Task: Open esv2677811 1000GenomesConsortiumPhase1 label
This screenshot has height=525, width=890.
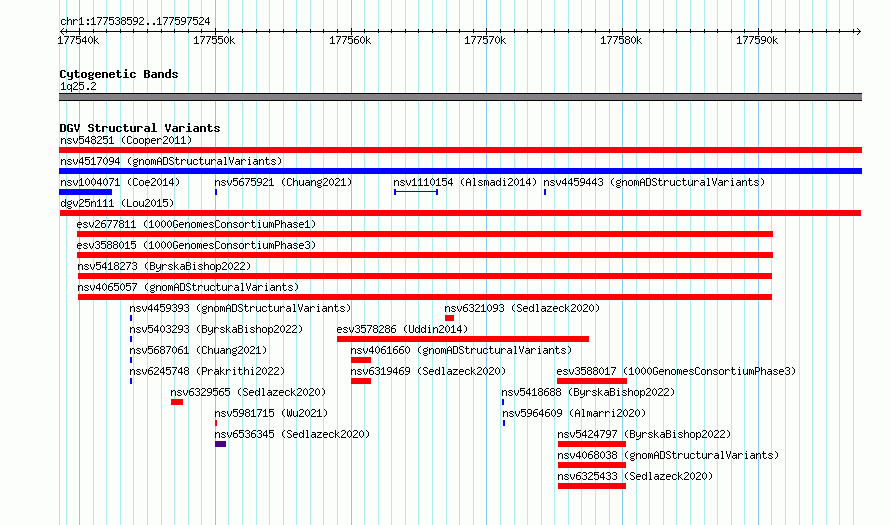Action: [x=196, y=224]
